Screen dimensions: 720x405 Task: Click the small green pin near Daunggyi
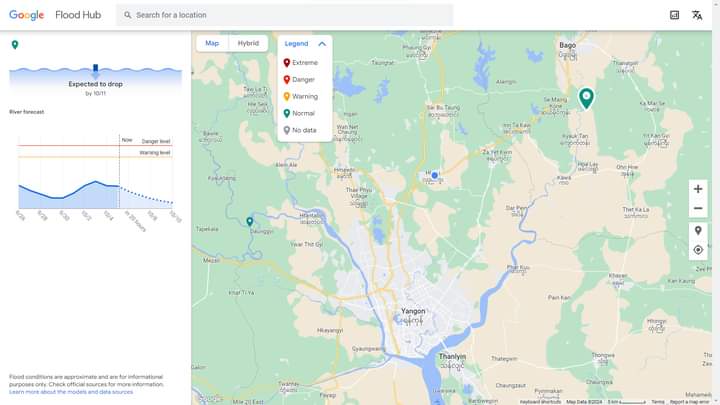[x=250, y=222]
